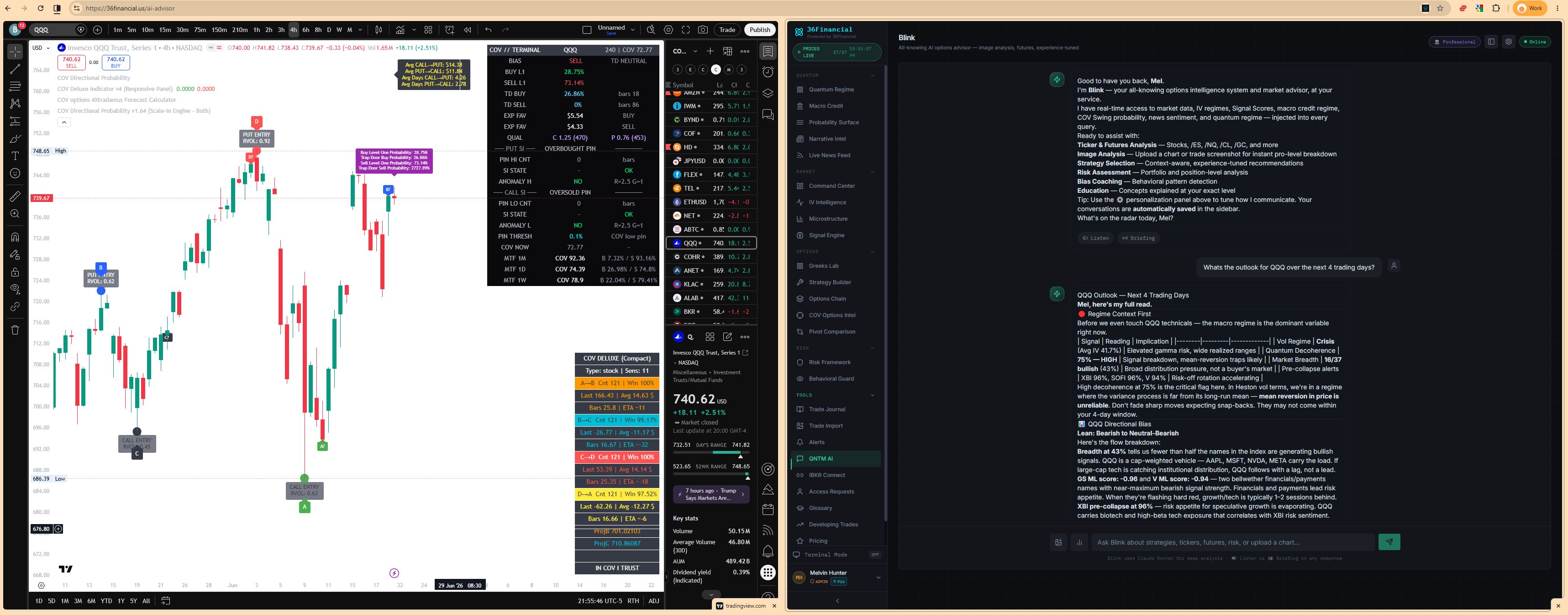Open the Blink personalization gear
1568x615 pixels.
click(x=1508, y=42)
